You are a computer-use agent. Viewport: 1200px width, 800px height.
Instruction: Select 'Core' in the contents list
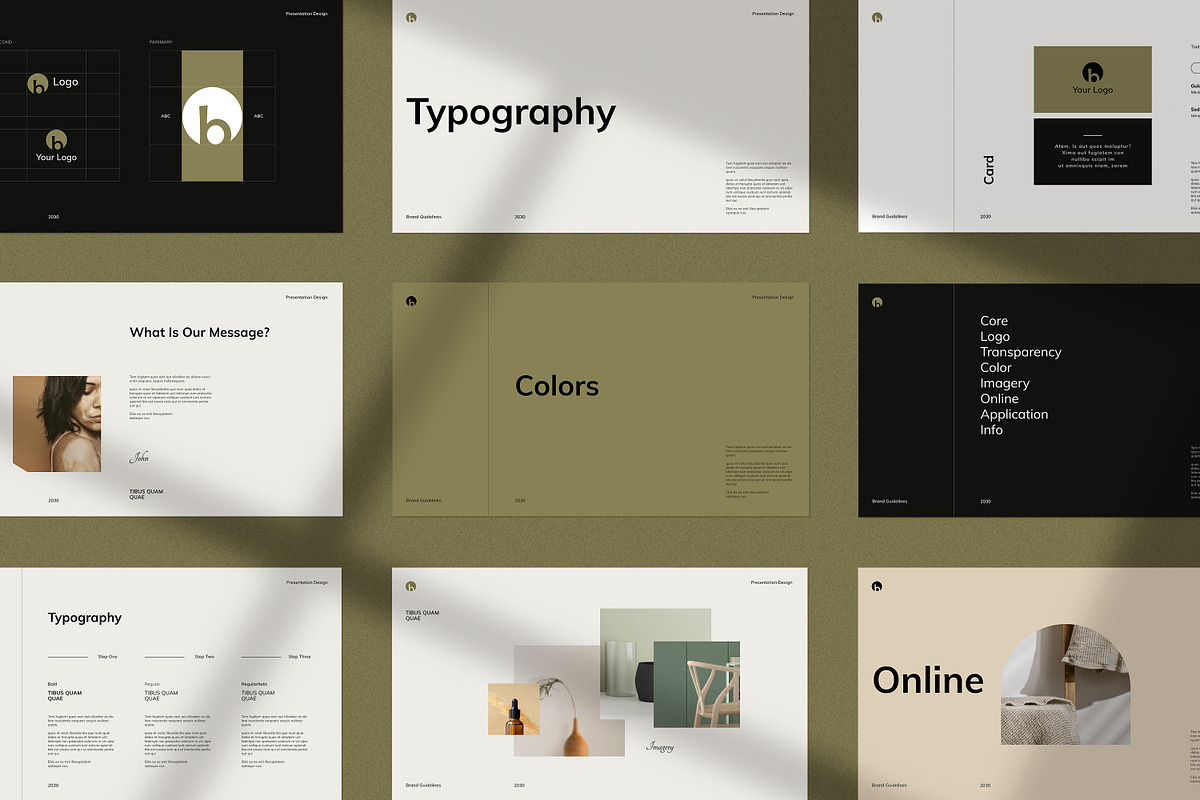point(994,321)
